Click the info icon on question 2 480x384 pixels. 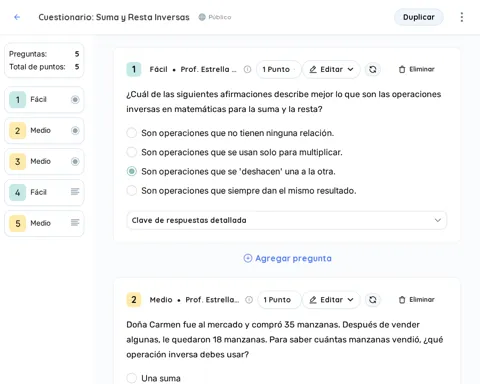(x=249, y=300)
